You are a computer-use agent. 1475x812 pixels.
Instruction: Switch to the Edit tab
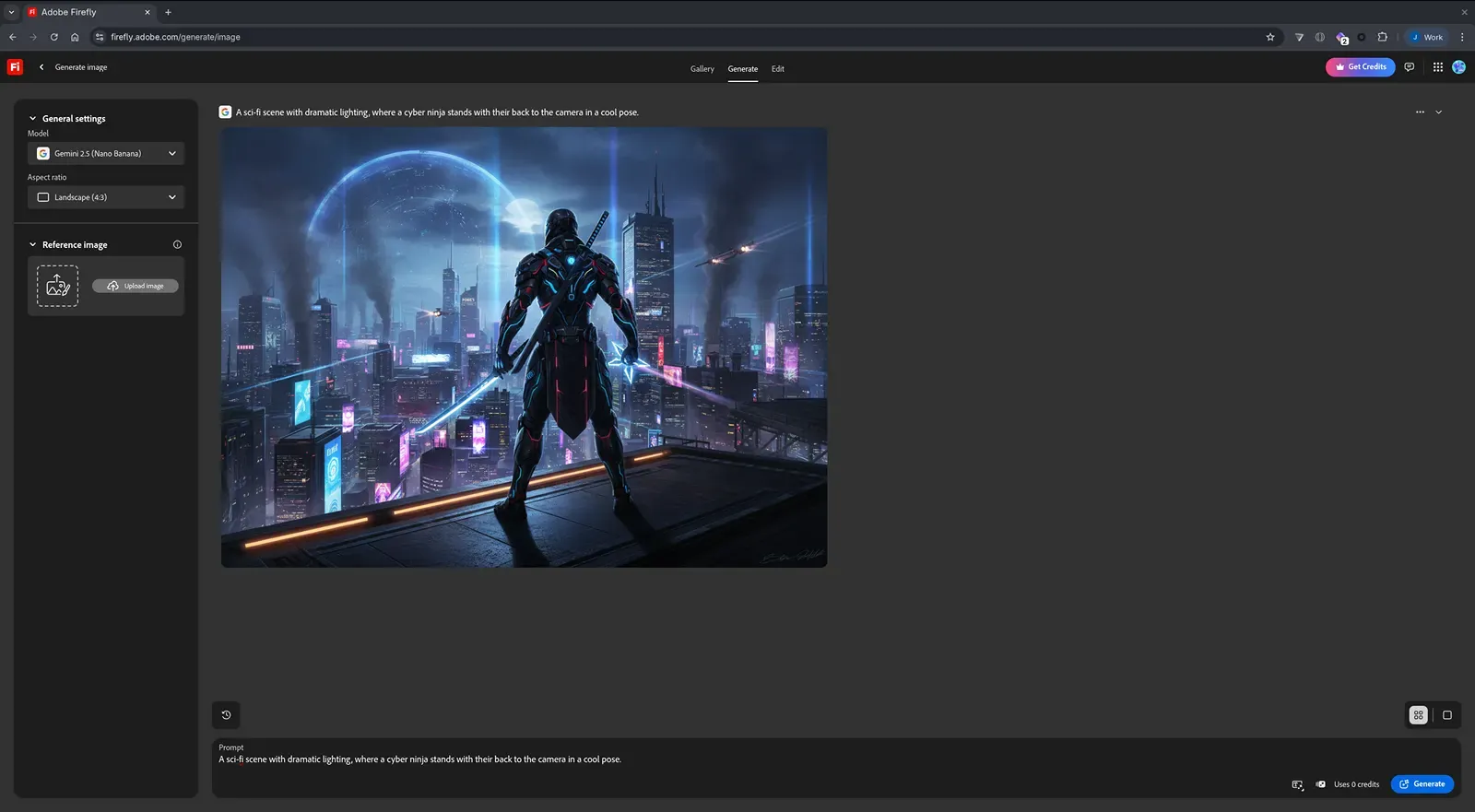777,69
